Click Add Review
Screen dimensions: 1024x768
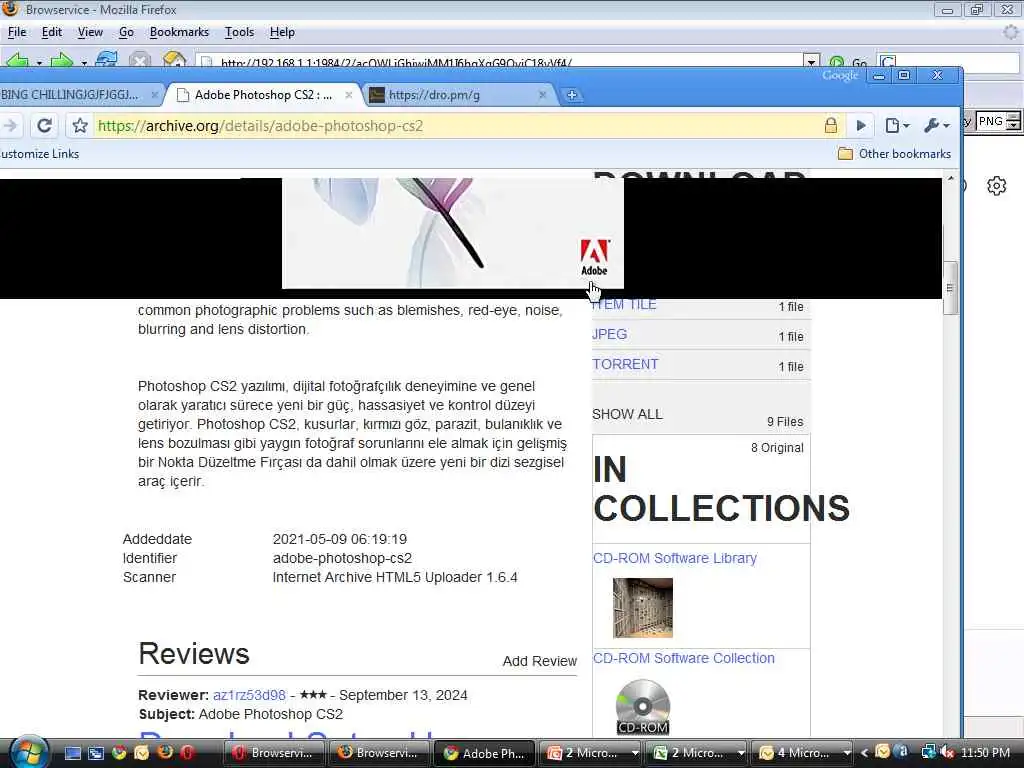(539, 661)
